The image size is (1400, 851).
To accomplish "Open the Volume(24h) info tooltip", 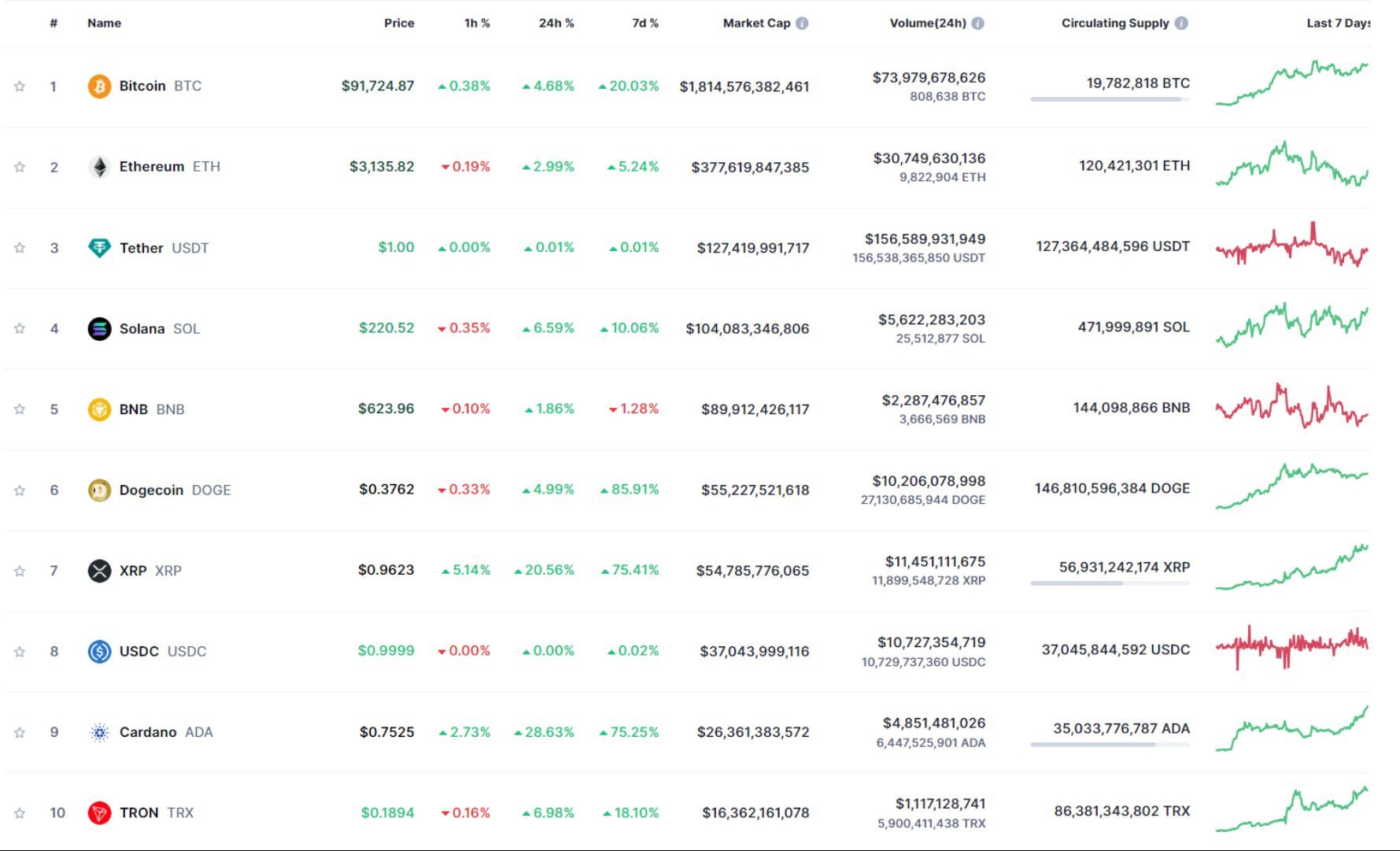I will pos(977,23).
